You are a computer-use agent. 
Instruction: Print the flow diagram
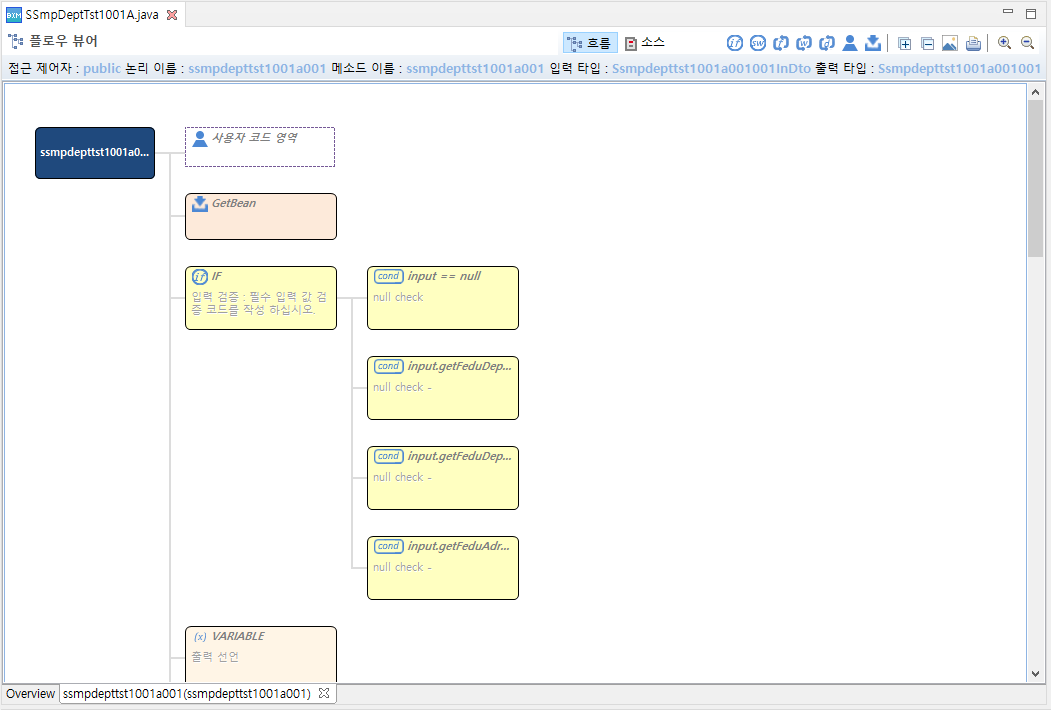point(972,43)
